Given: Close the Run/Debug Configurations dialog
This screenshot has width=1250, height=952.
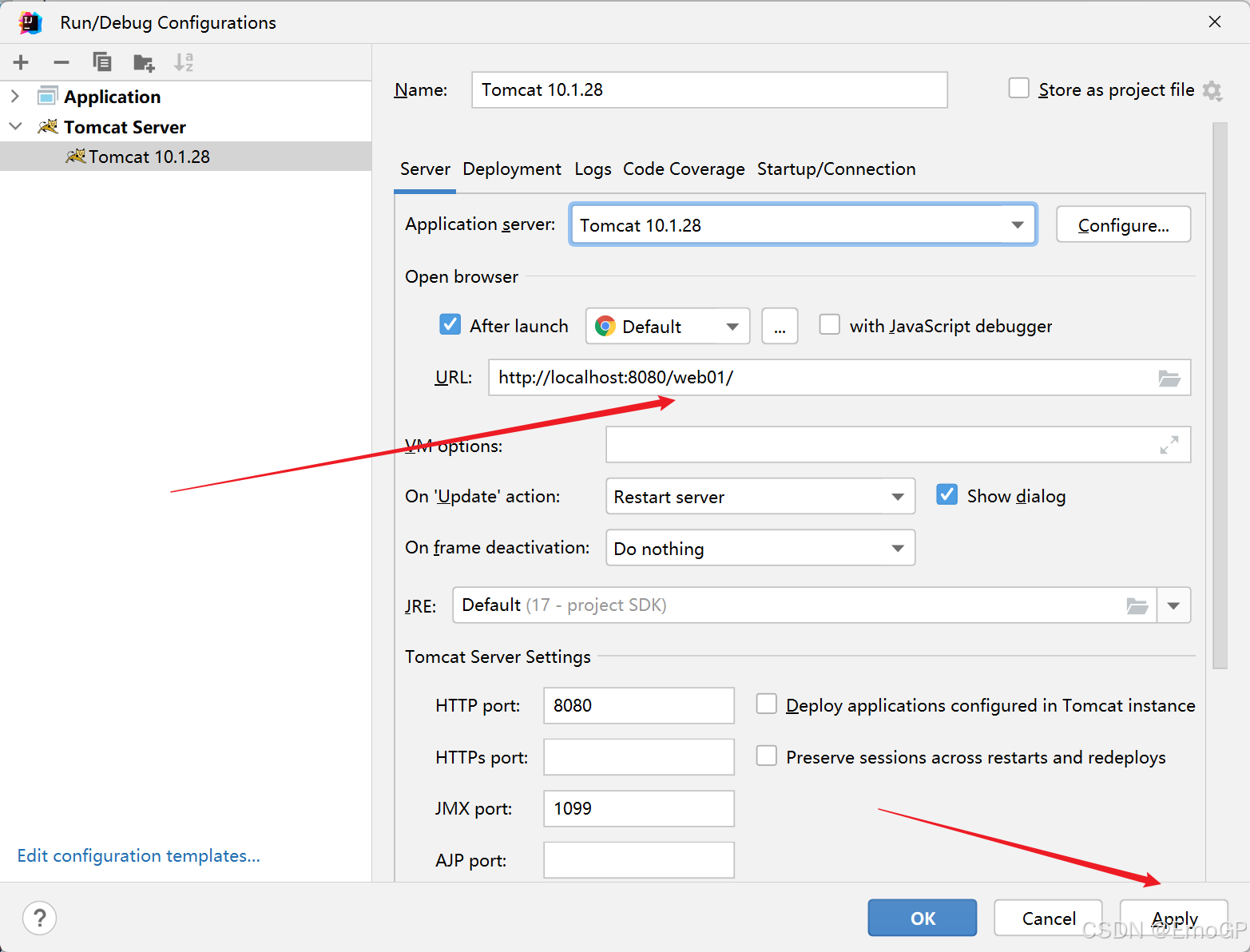Looking at the screenshot, I should click(1215, 22).
